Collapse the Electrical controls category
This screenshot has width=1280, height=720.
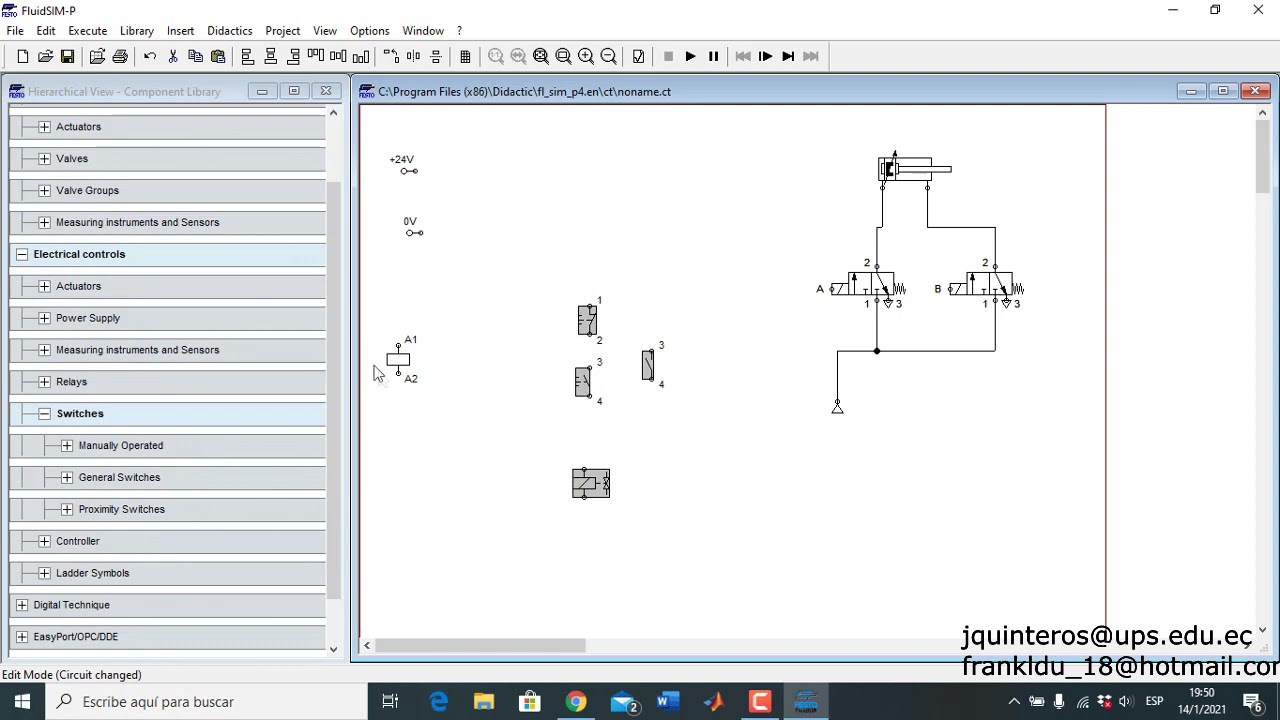point(22,255)
